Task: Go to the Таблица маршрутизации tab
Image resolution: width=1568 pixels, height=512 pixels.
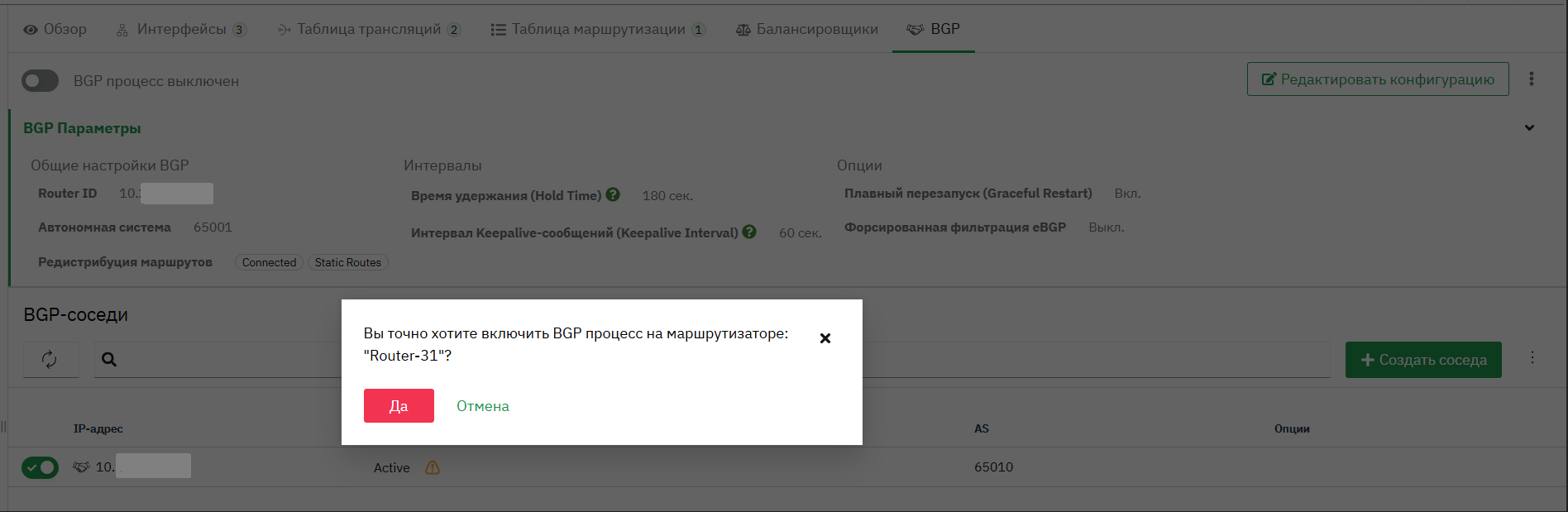Action: (x=598, y=29)
